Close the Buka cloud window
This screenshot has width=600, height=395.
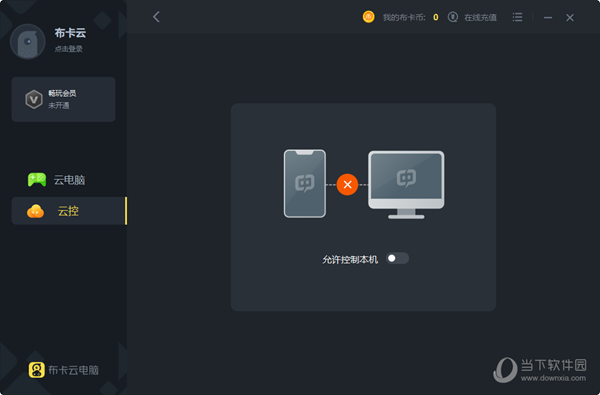570,18
